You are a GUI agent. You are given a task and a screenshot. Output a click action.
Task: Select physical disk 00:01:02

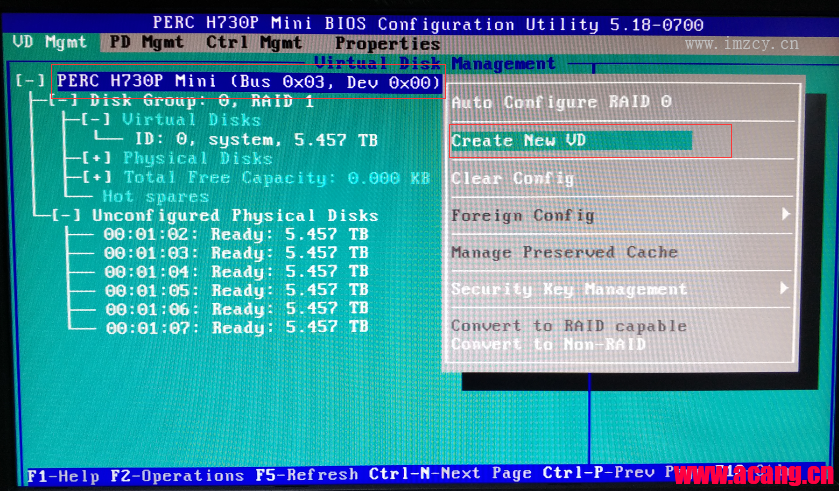tap(236, 234)
